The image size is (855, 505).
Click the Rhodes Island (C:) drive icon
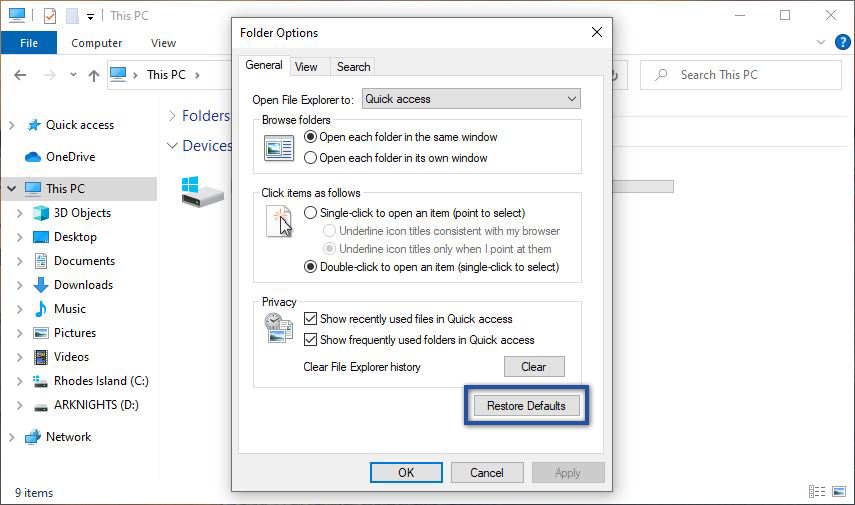point(40,381)
